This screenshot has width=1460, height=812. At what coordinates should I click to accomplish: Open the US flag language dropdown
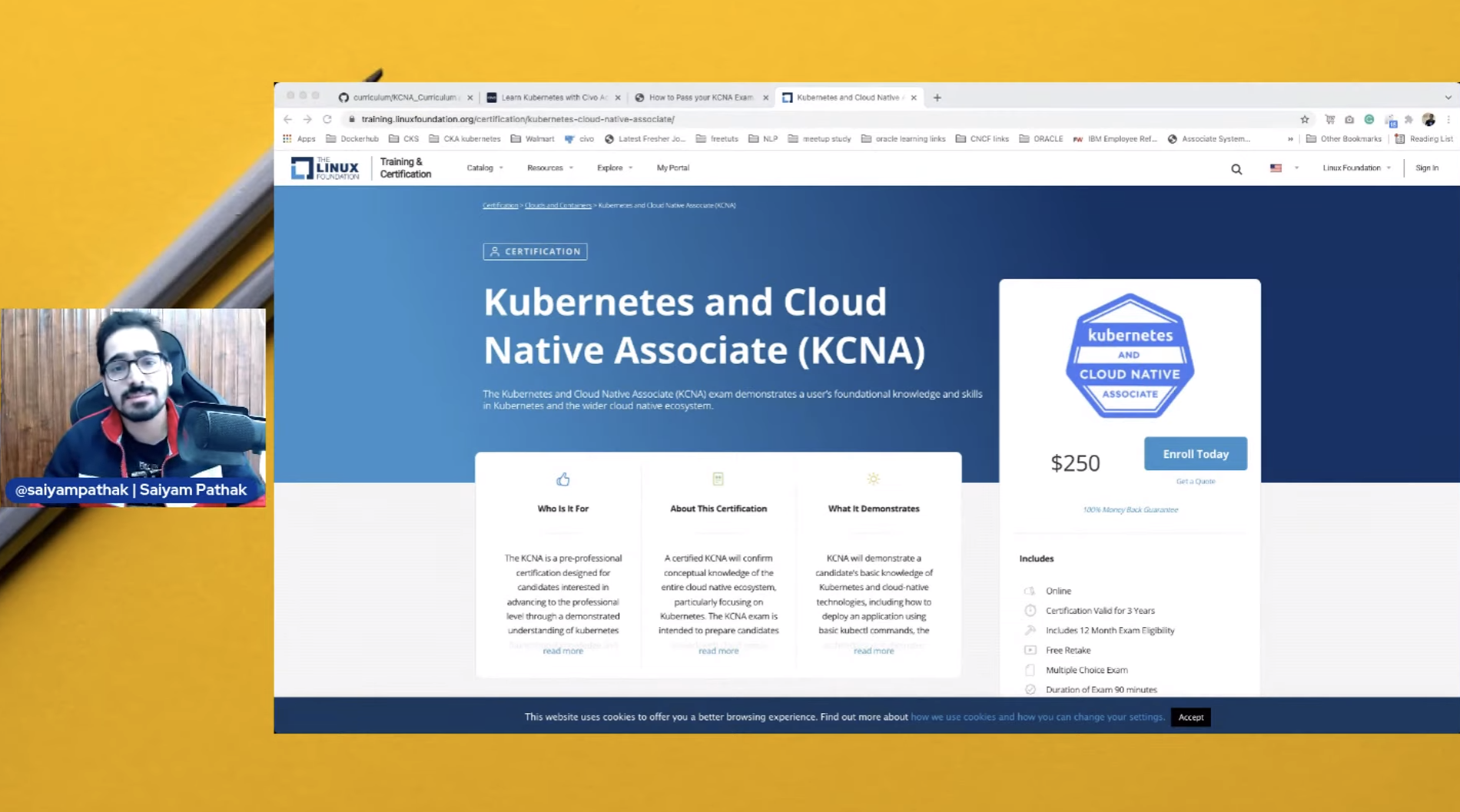coord(1284,168)
